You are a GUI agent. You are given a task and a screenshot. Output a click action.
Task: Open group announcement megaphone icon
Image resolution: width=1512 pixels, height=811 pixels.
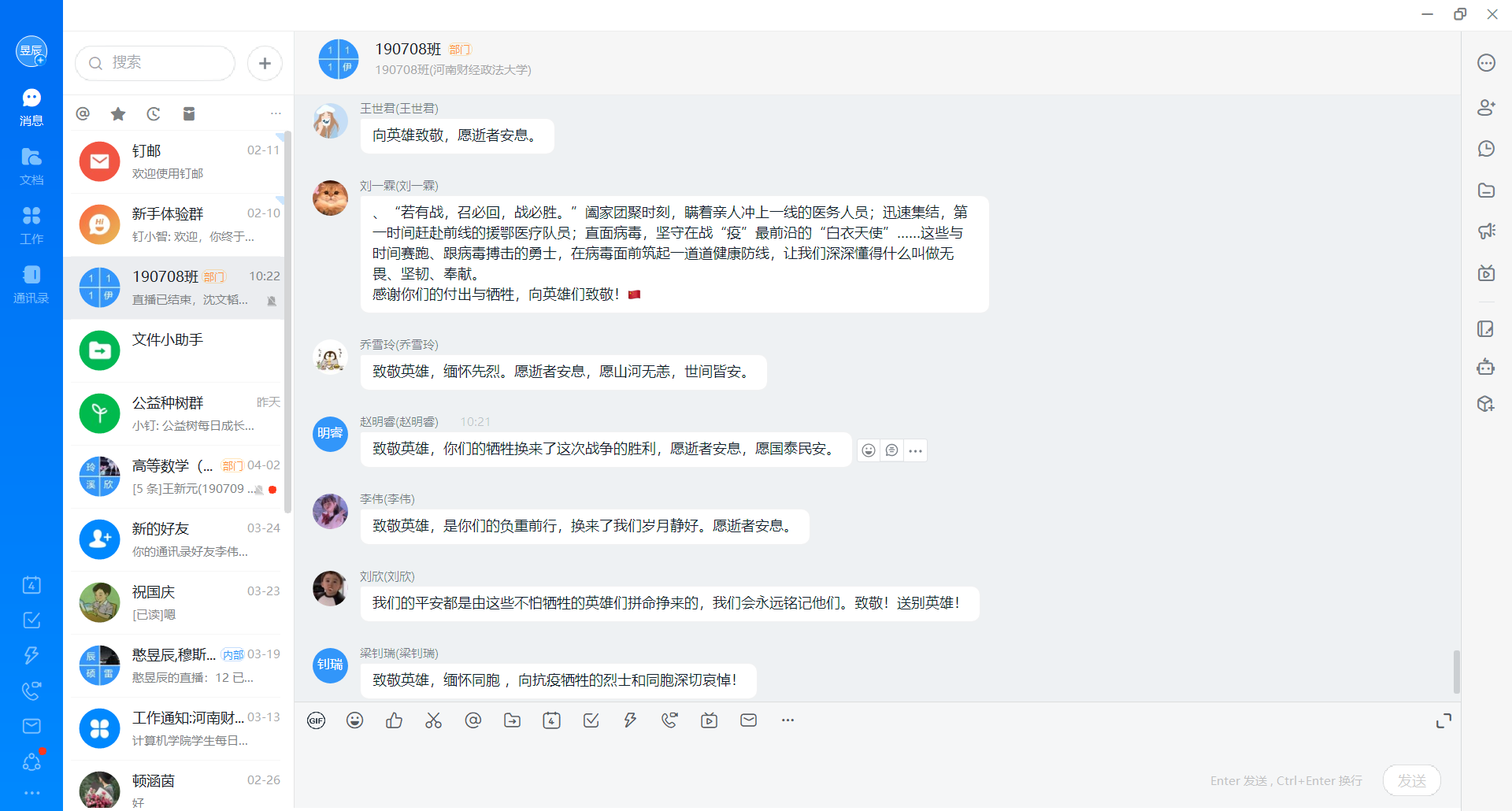(1486, 231)
